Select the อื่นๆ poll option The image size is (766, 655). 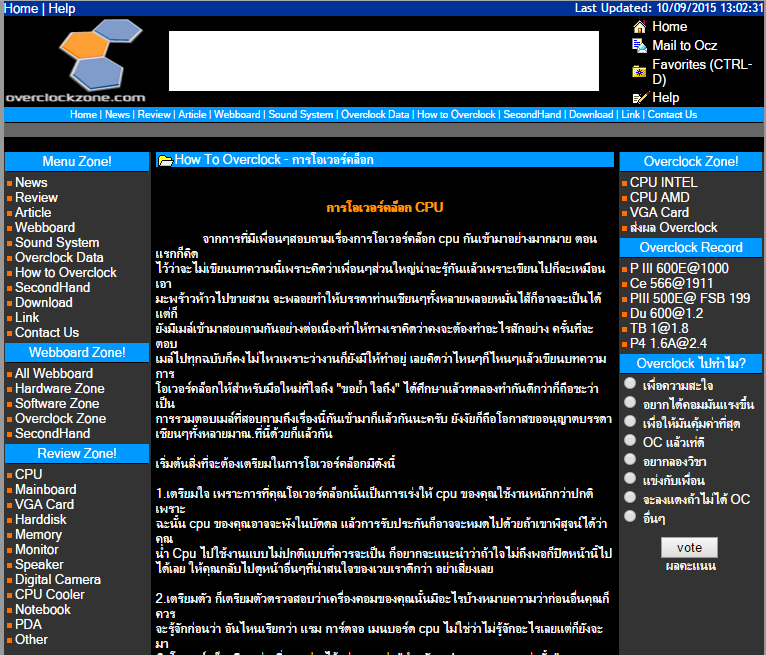click(630, 516)
